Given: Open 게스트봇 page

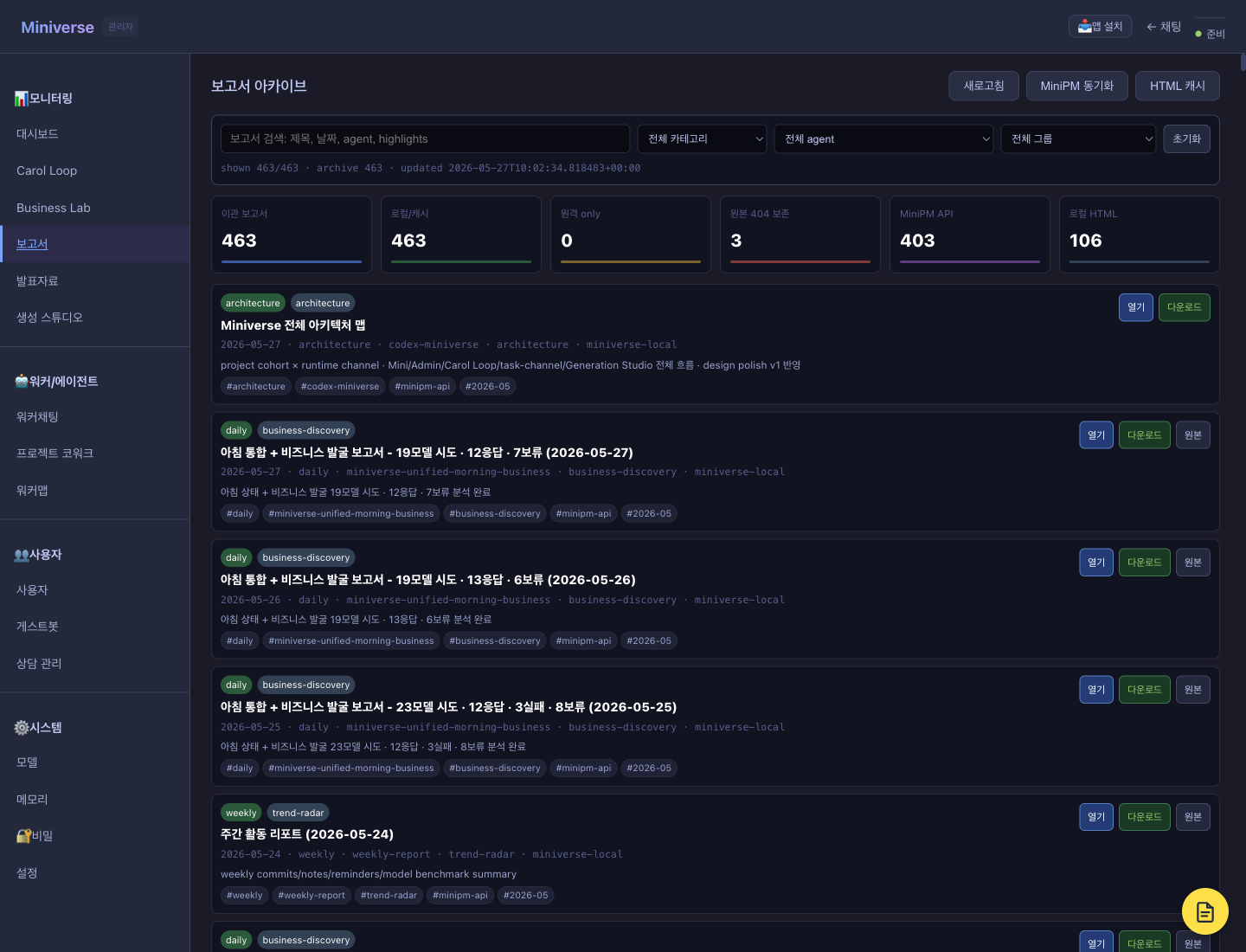Looking at the screenshot, I should [95, 627].
